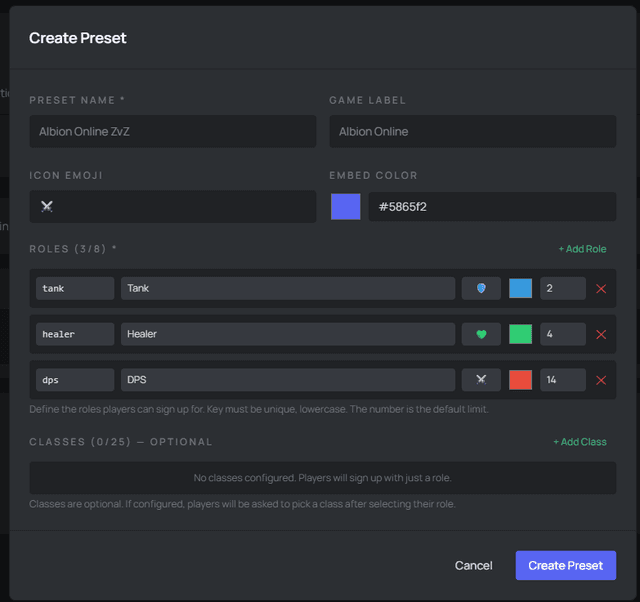Image resolution: width=640 pixels, height=602 pixels.
Task: Click the #5865f2 hex color input
Action: pyautogui.click(x=492, y=207)
